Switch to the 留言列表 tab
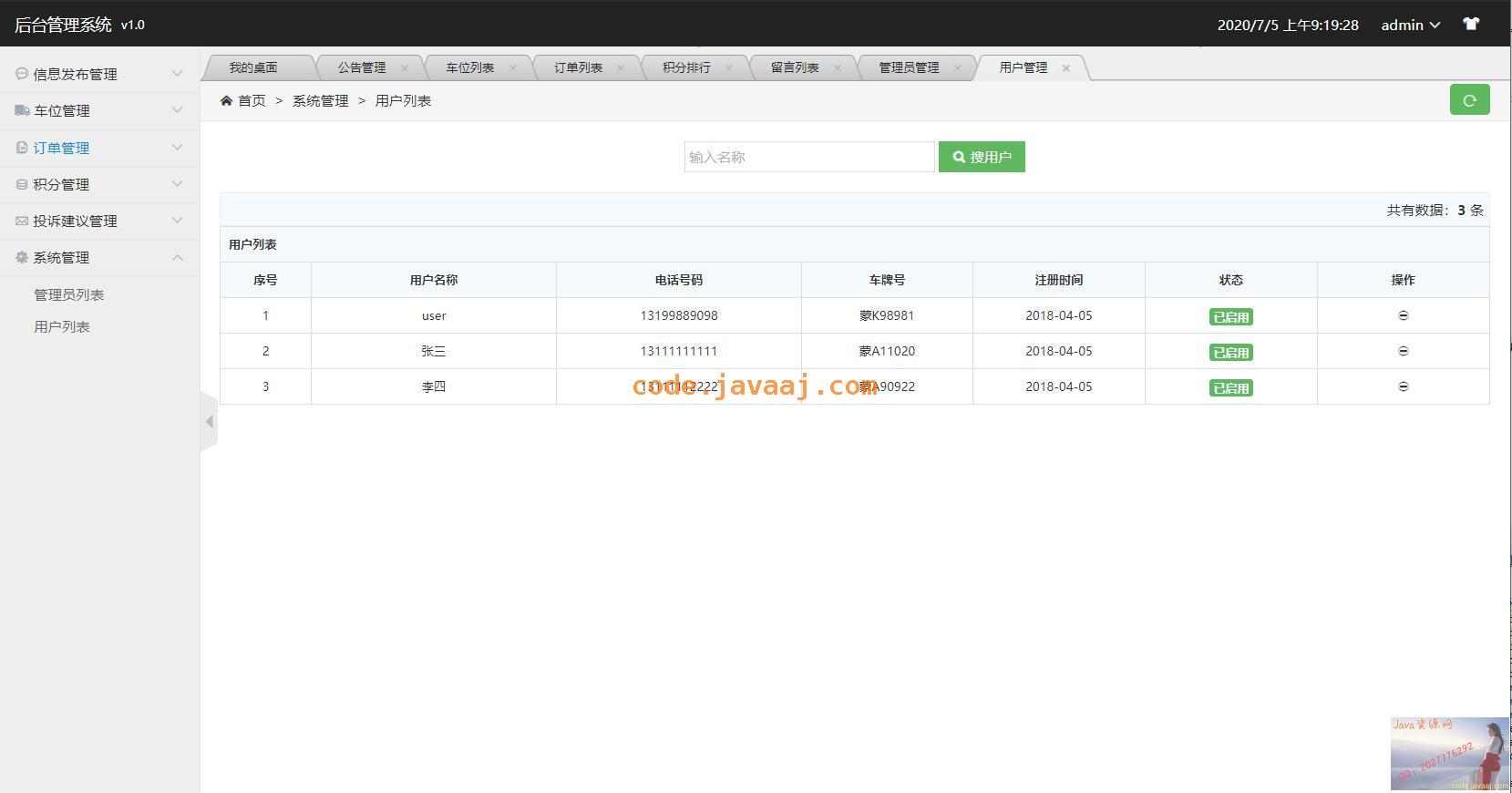Image resolution: width=1512 pixels, height=793 pixels. (x=795, y=67)
